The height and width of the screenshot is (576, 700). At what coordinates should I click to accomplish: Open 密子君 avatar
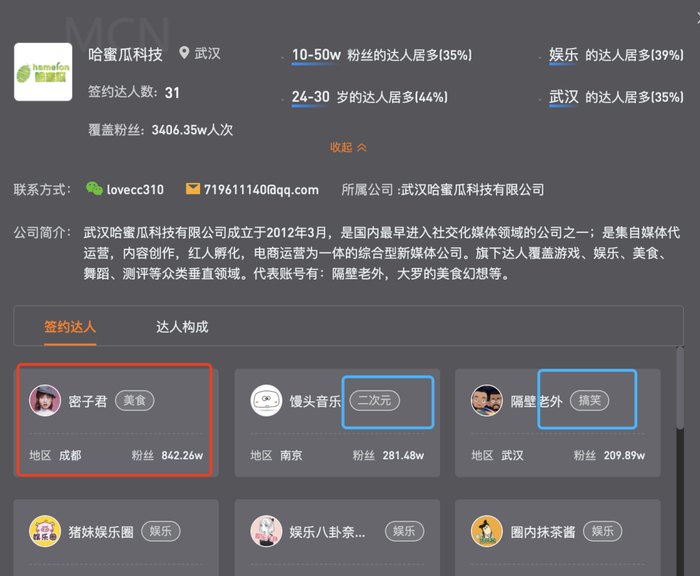45,401
